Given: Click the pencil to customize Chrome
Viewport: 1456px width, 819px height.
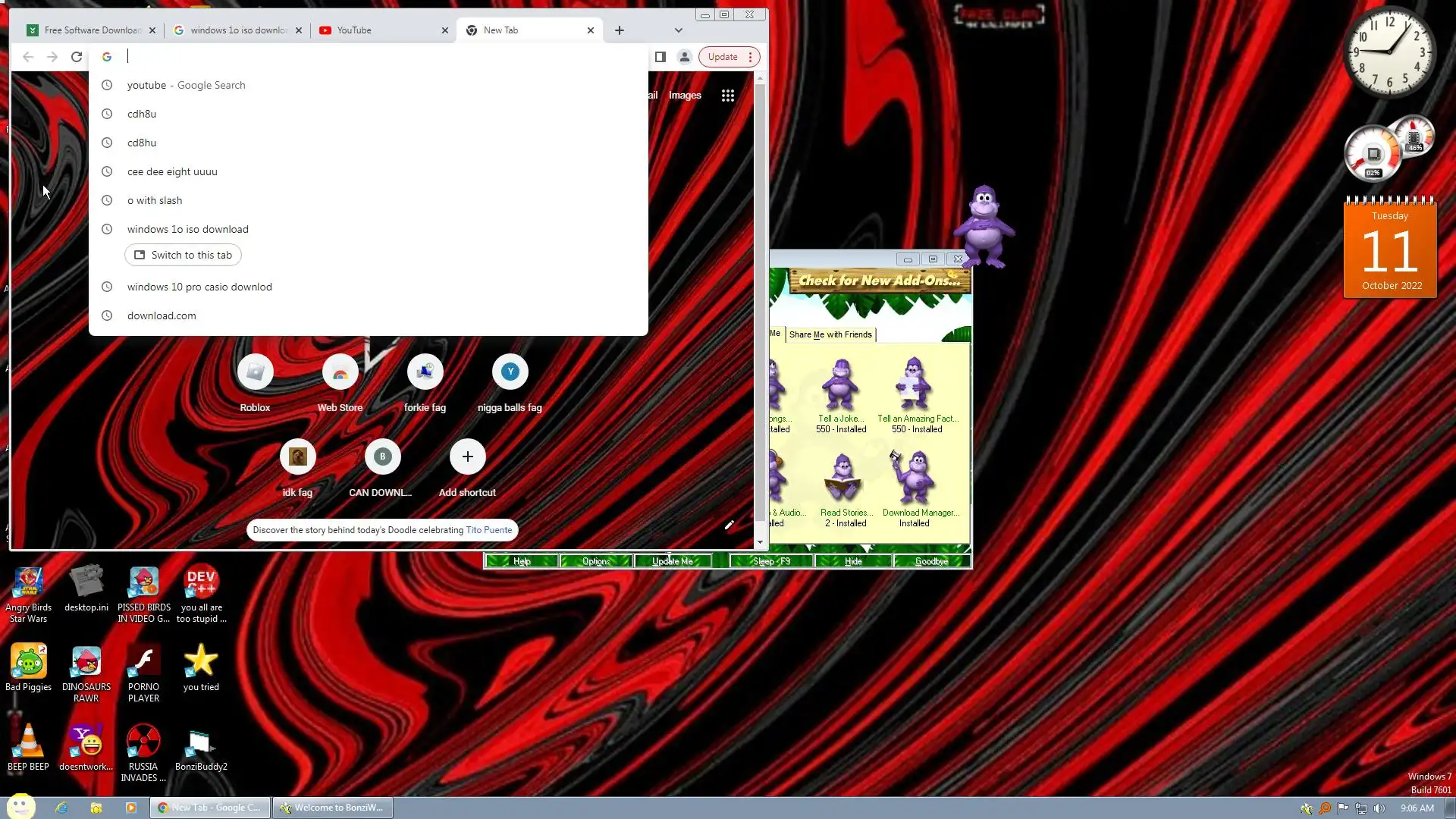Looking at the screenshot, I should coord(729,525).
